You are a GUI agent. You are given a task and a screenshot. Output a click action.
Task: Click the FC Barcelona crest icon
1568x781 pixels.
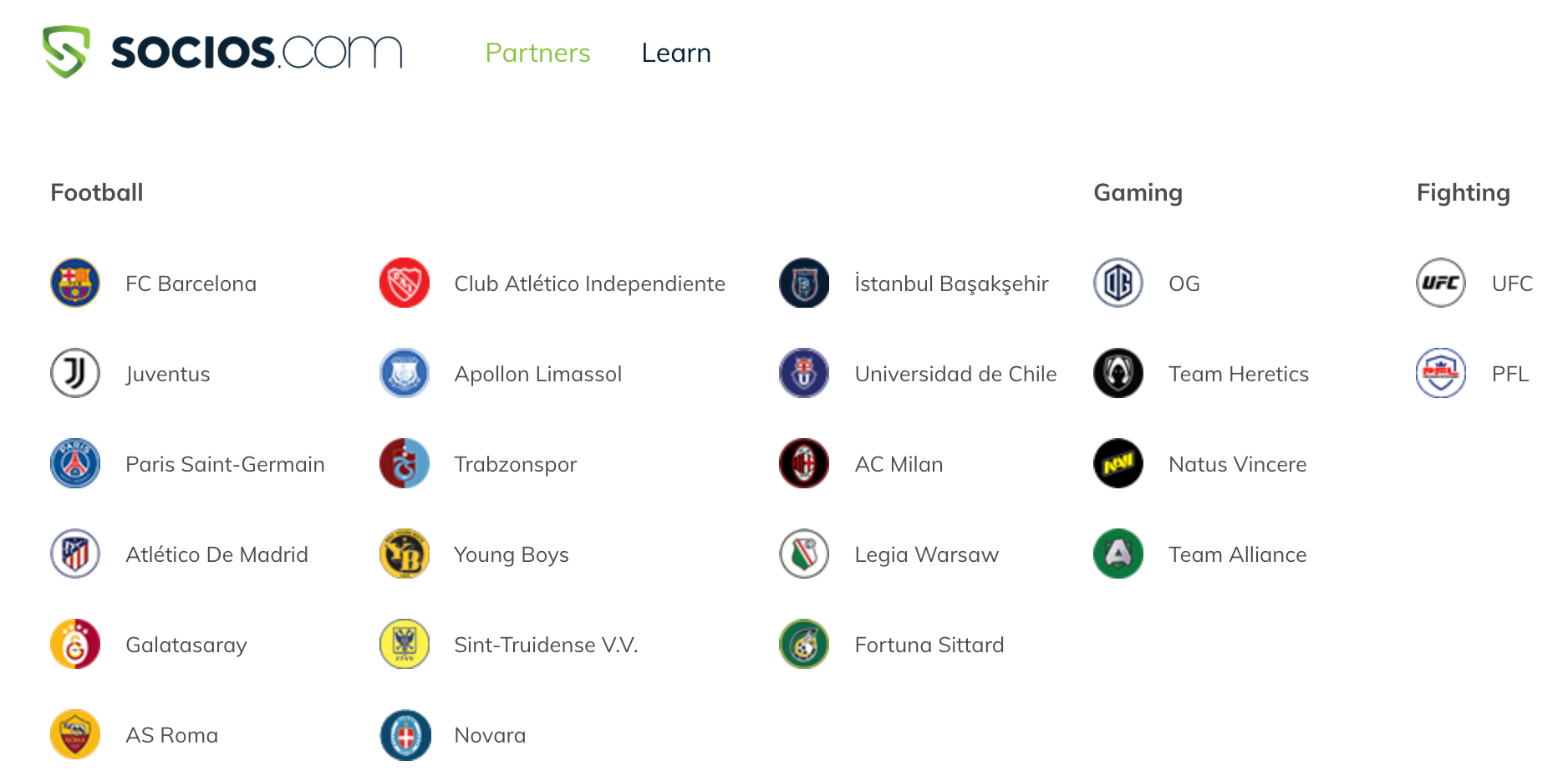[x=75, y=283]
